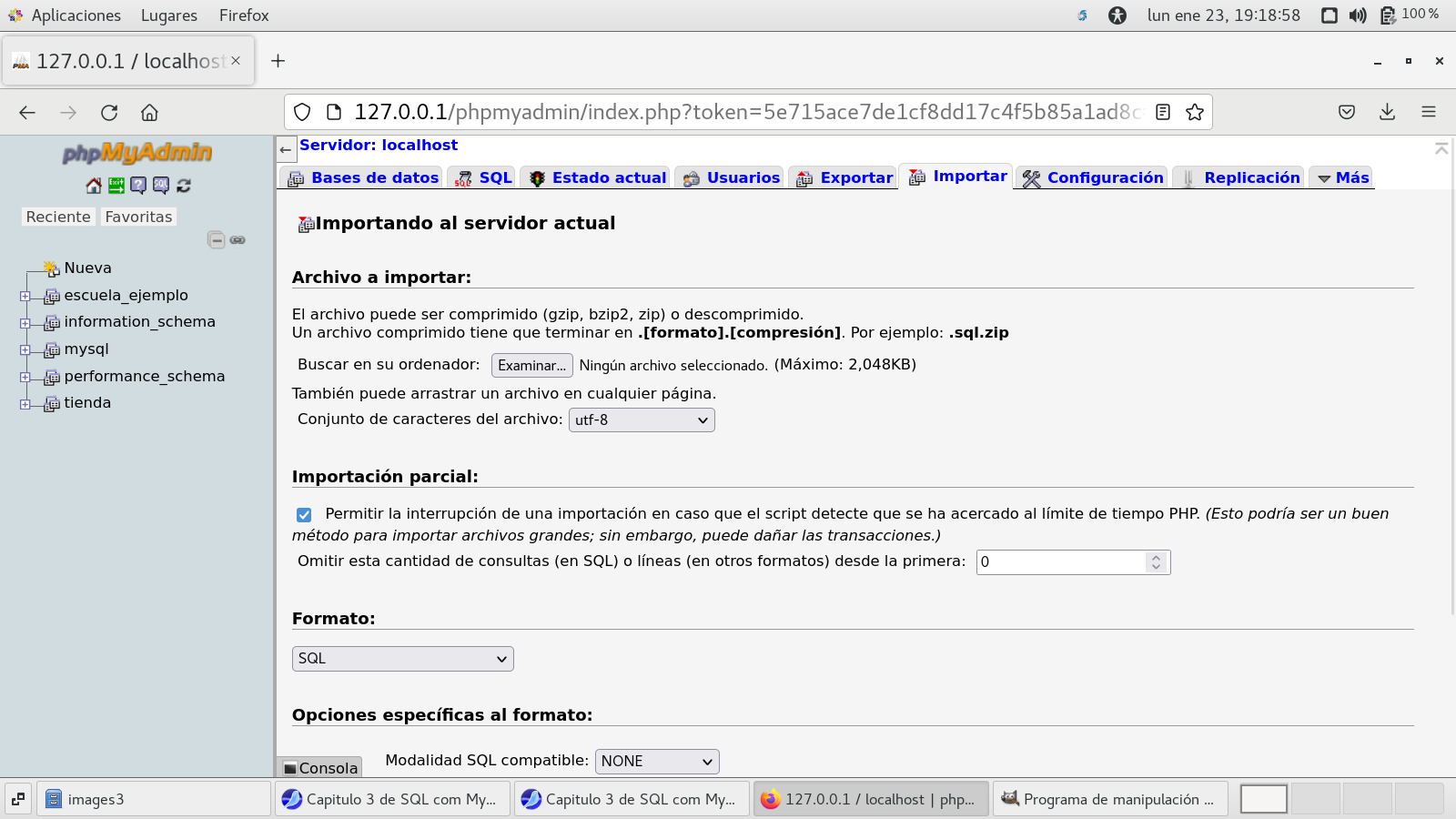Click the Examinar file browse button

point(531,365)
